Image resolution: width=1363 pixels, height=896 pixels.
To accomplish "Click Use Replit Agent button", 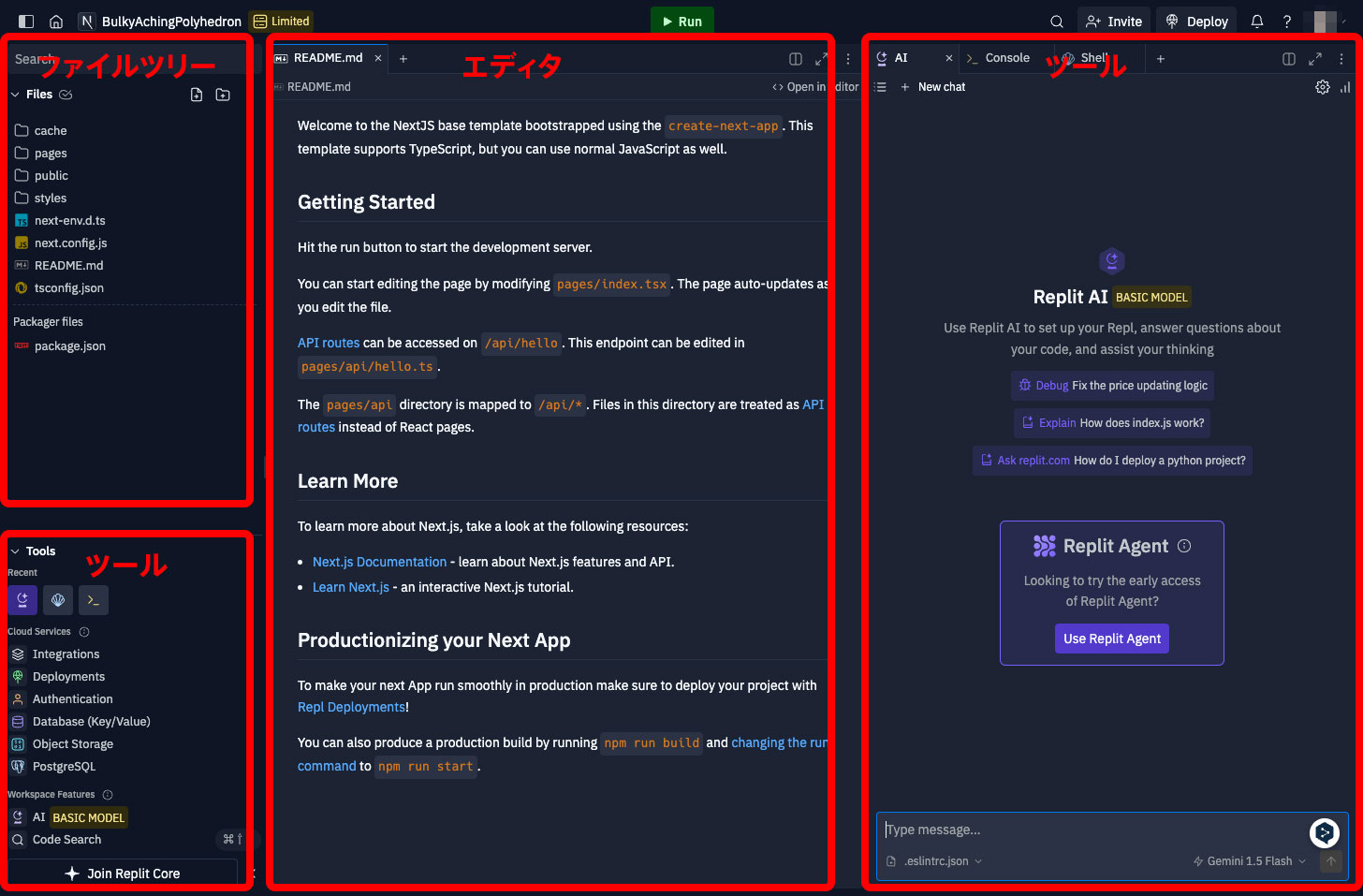I will coord(1112,639).
